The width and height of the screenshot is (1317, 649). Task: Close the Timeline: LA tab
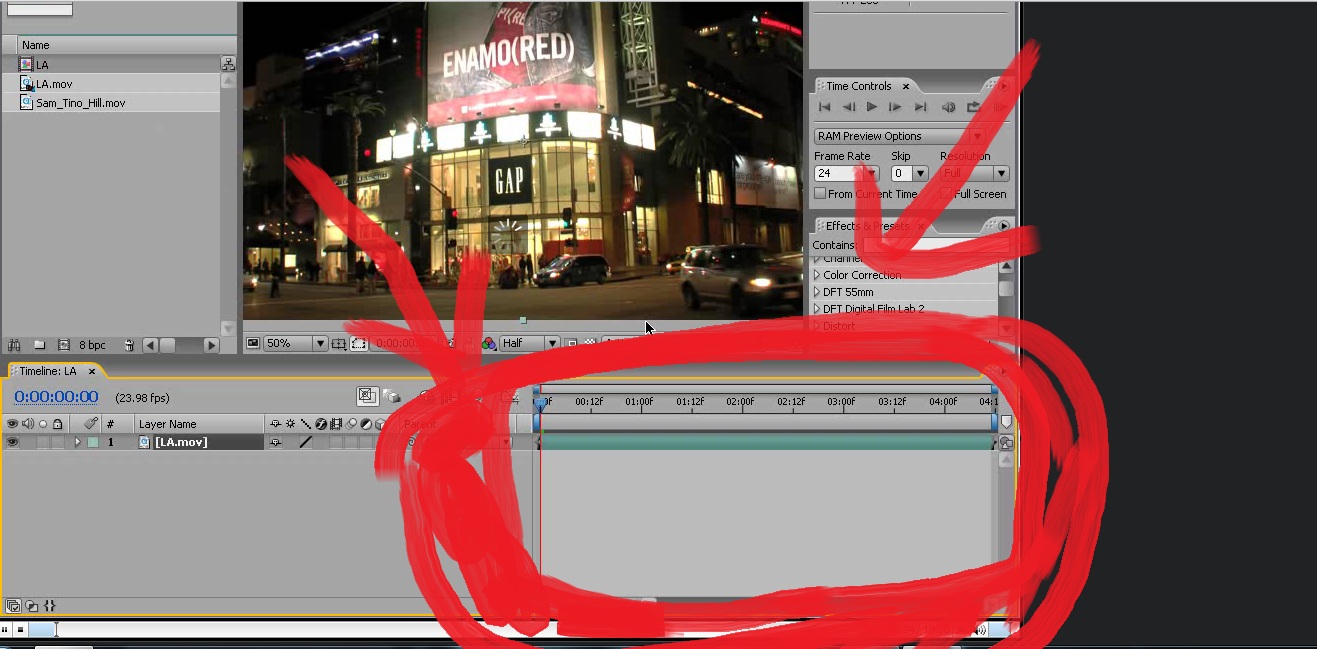tap(91, 371)
